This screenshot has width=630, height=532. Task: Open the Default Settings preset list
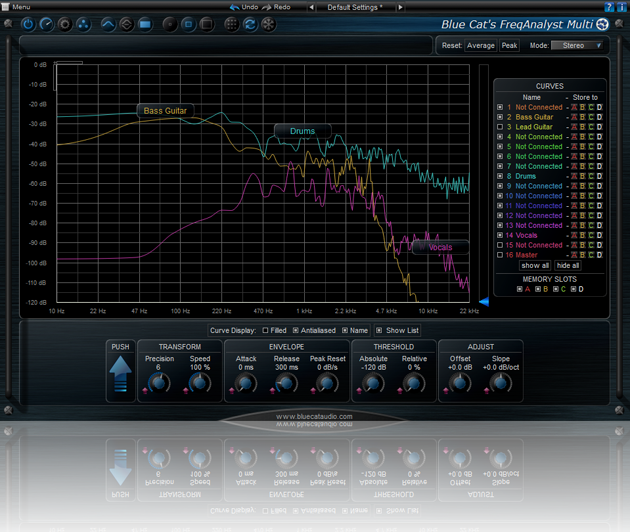[x=355, y=7]
